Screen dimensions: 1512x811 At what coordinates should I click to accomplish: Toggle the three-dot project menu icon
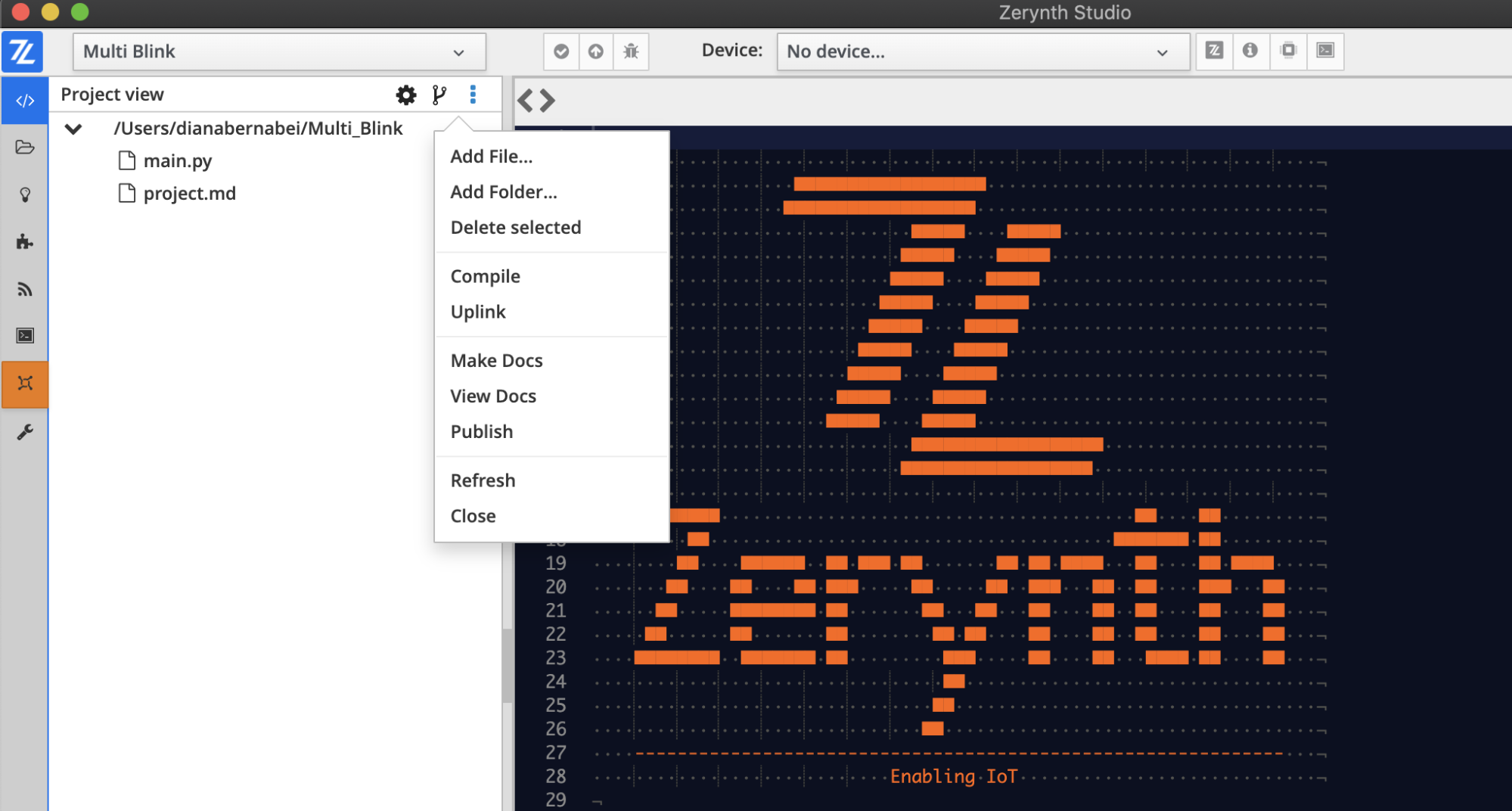473,95
